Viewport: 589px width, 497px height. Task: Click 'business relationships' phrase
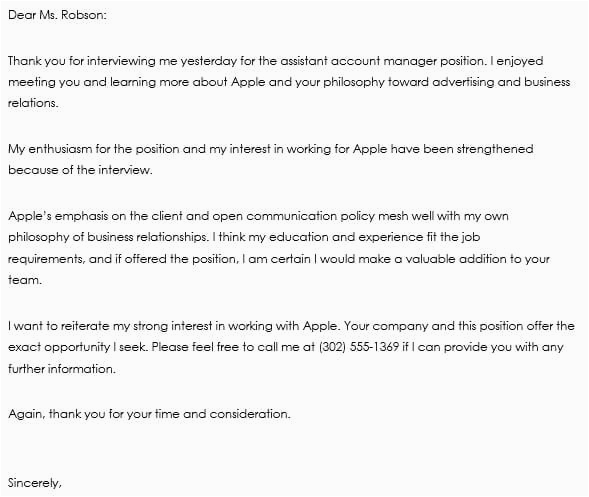pos(147,237)
